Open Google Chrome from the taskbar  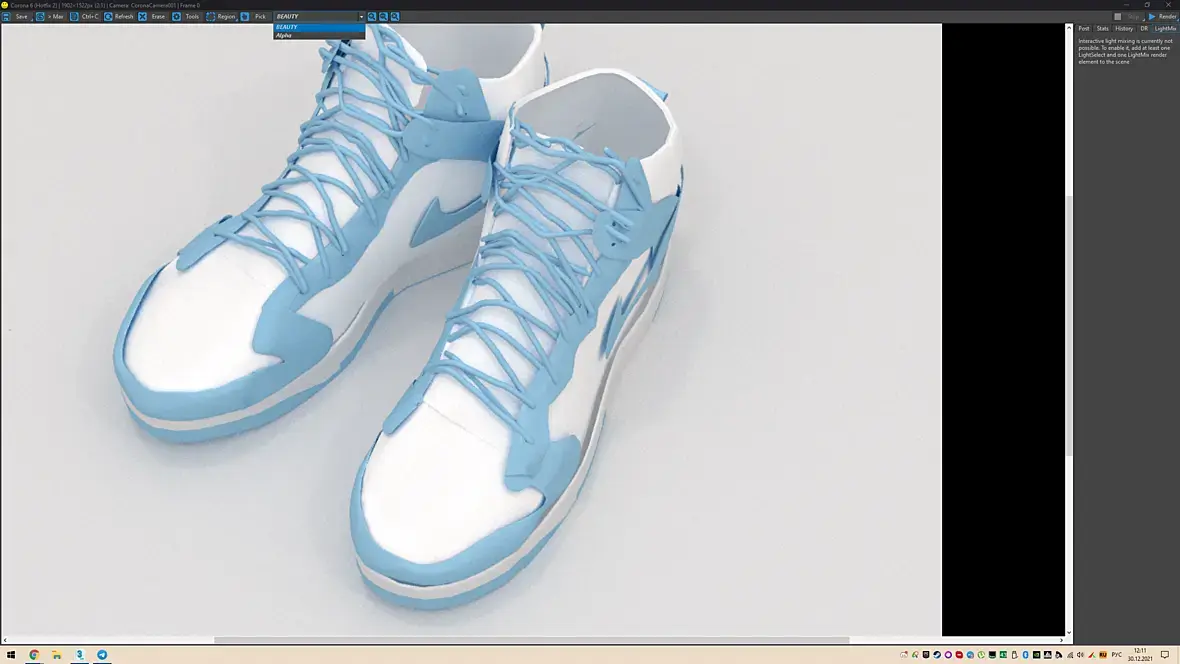pos(34,655)
